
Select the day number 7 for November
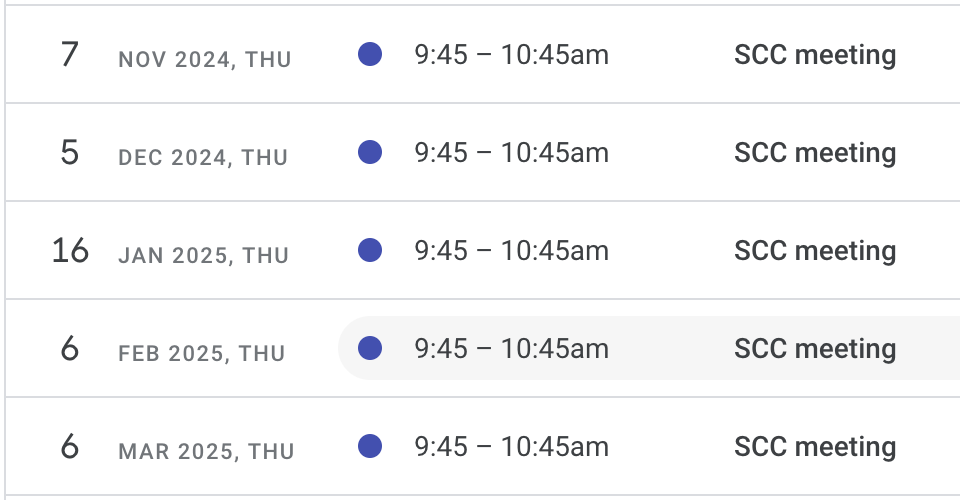coord(70,54)
